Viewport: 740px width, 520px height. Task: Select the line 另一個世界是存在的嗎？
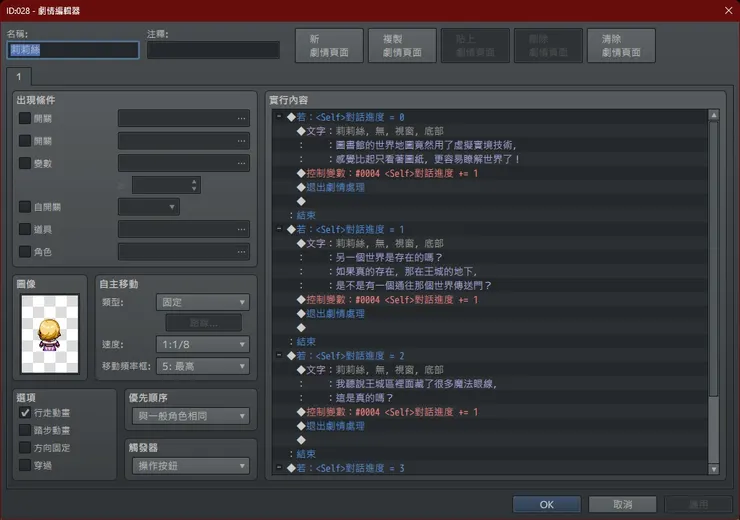(x=490, y=257)
